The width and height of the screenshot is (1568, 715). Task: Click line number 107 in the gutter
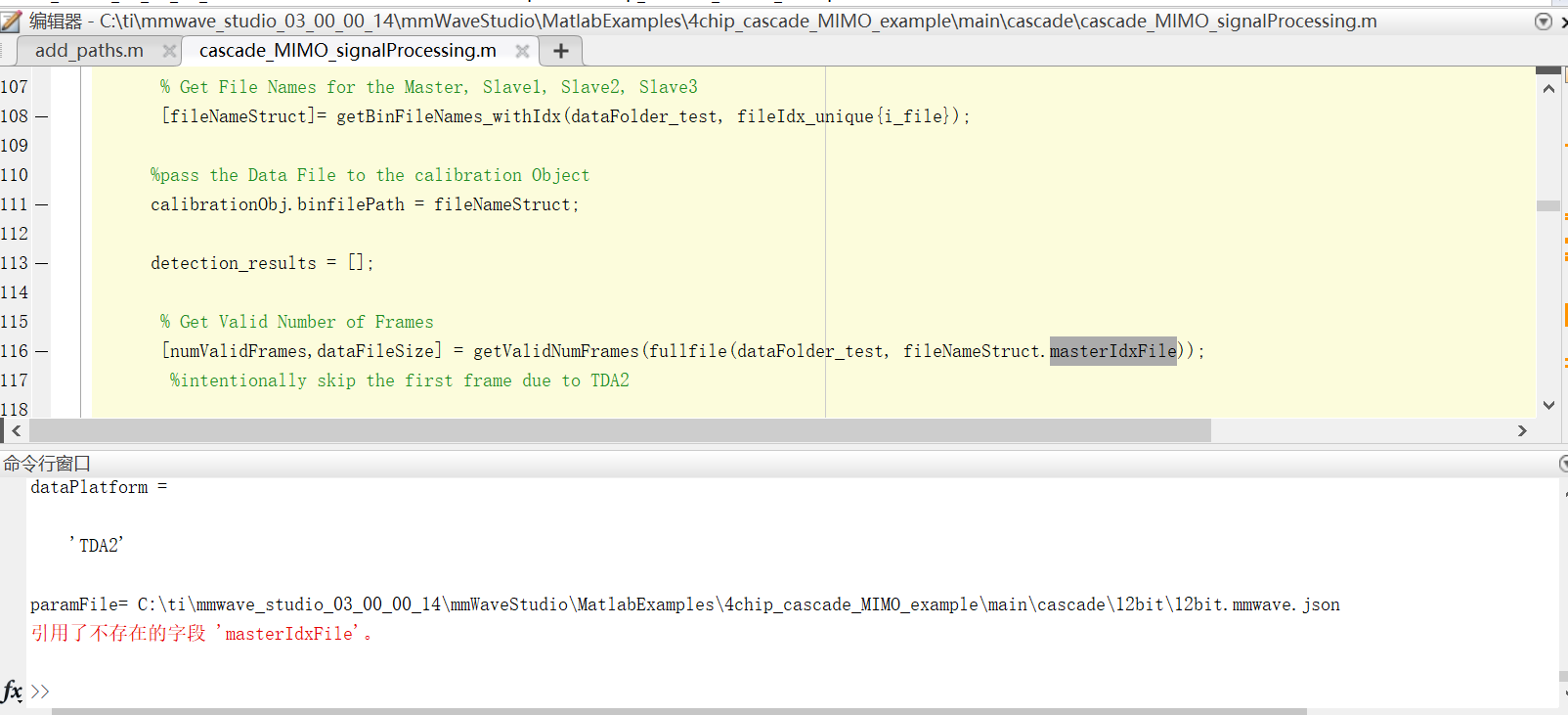point(15,87)
